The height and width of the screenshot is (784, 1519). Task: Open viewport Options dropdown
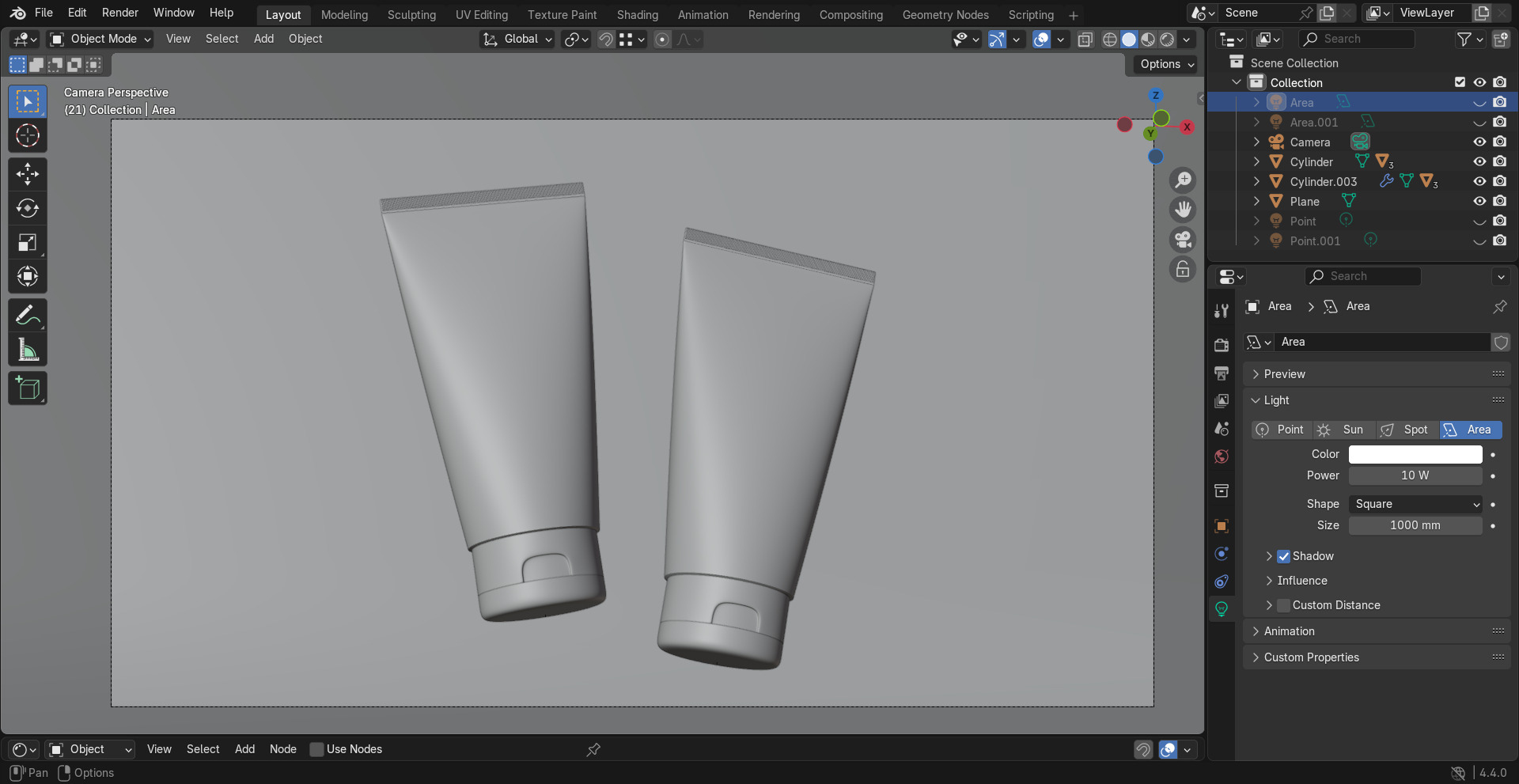click(x=1168, y=64)
